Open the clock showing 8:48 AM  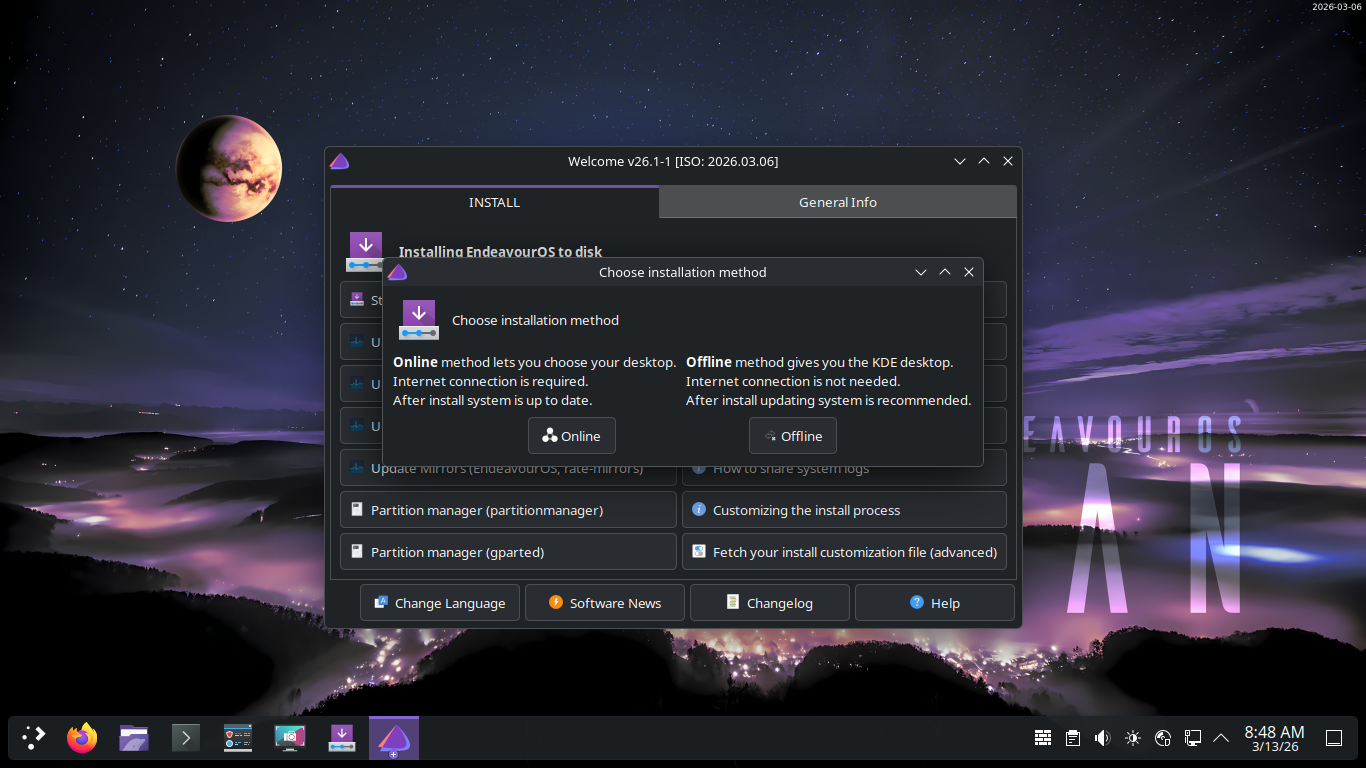pos(1274,739)
